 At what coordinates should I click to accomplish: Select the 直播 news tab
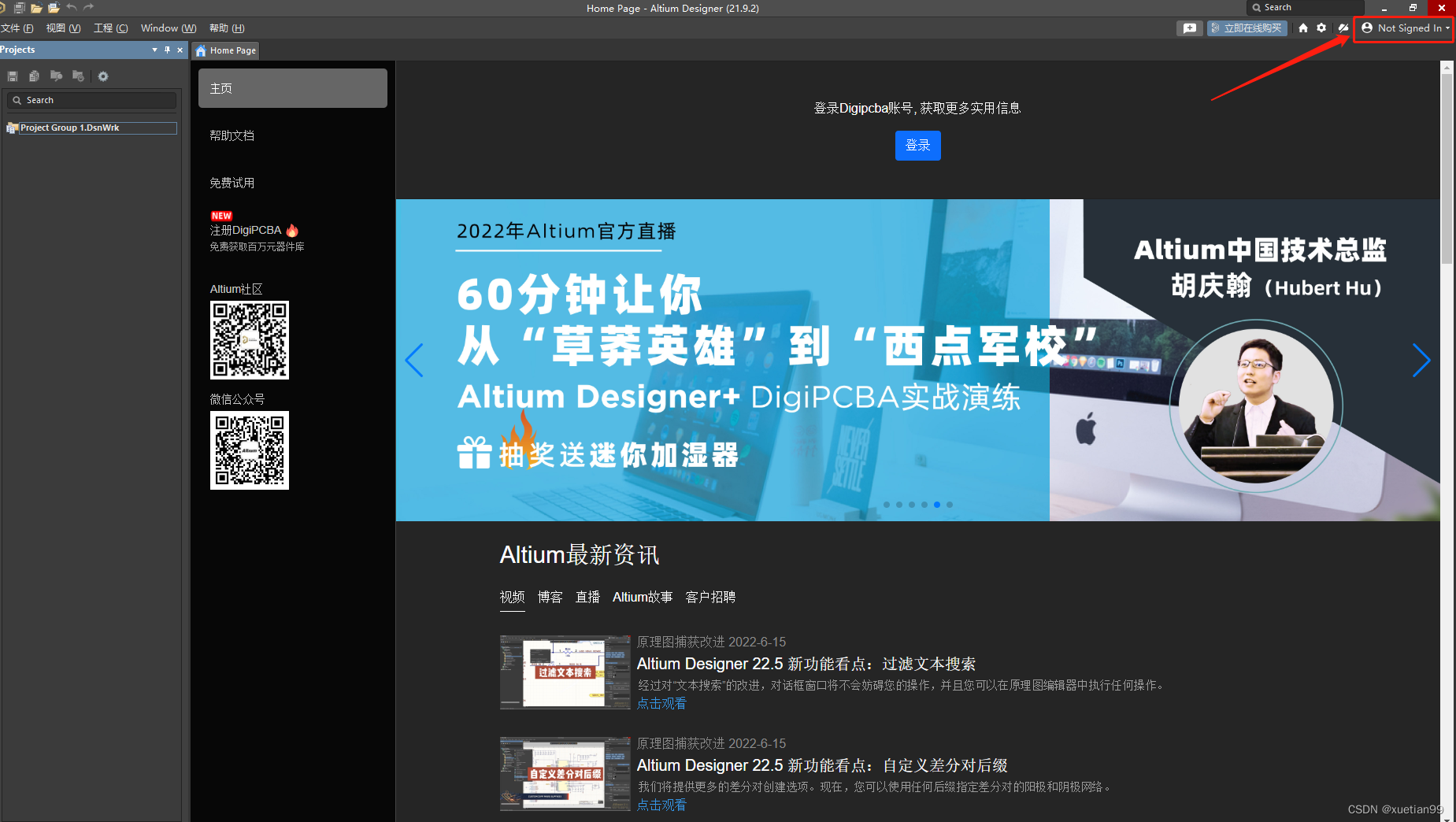[x=588, y=597]
